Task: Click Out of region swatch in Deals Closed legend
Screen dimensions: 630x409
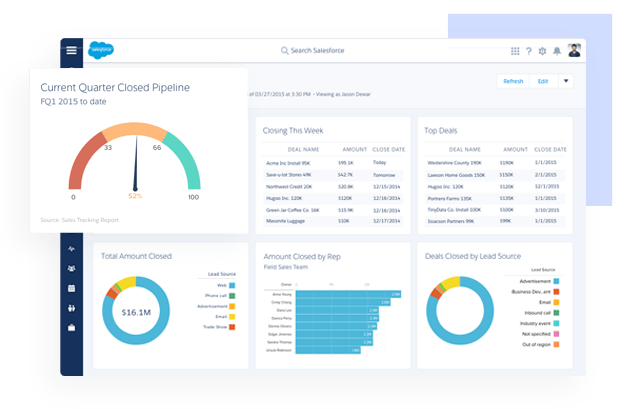Action: 556,344
